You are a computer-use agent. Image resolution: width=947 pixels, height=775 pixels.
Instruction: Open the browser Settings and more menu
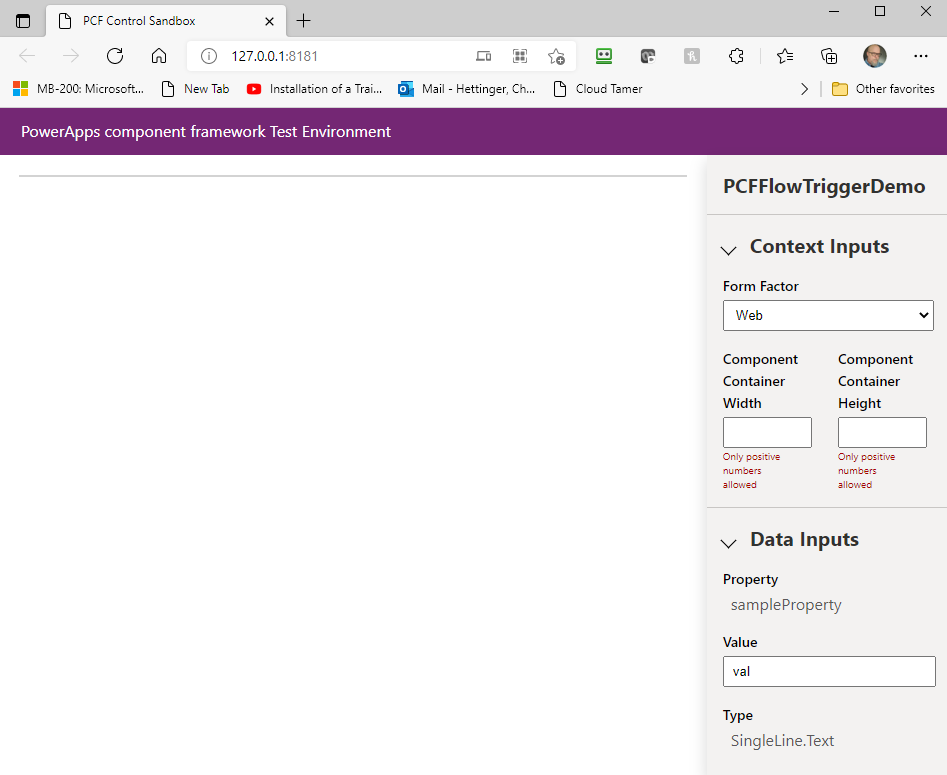[x=920, y=56]
